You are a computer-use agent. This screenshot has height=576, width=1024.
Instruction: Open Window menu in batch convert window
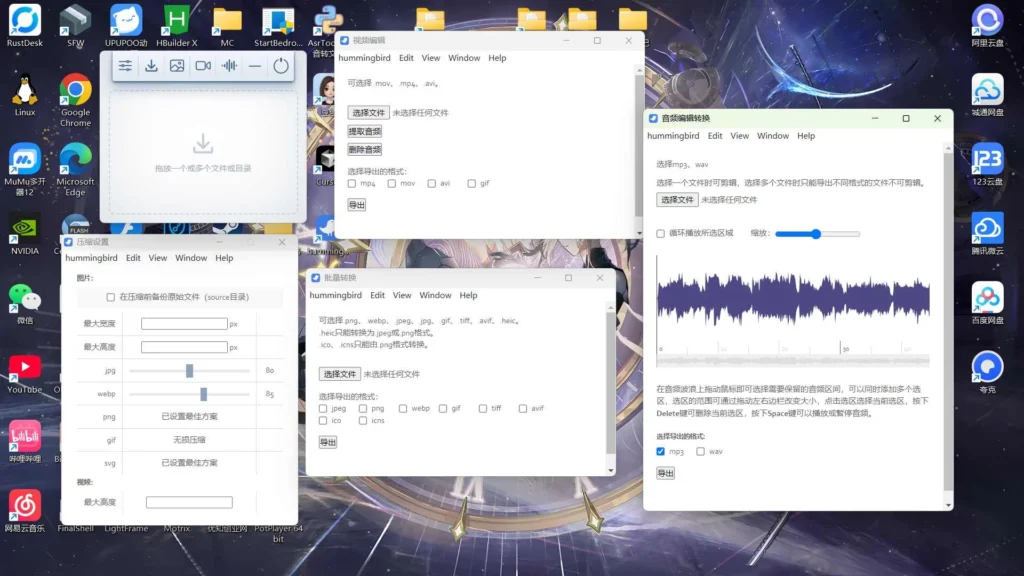[435, 295]
